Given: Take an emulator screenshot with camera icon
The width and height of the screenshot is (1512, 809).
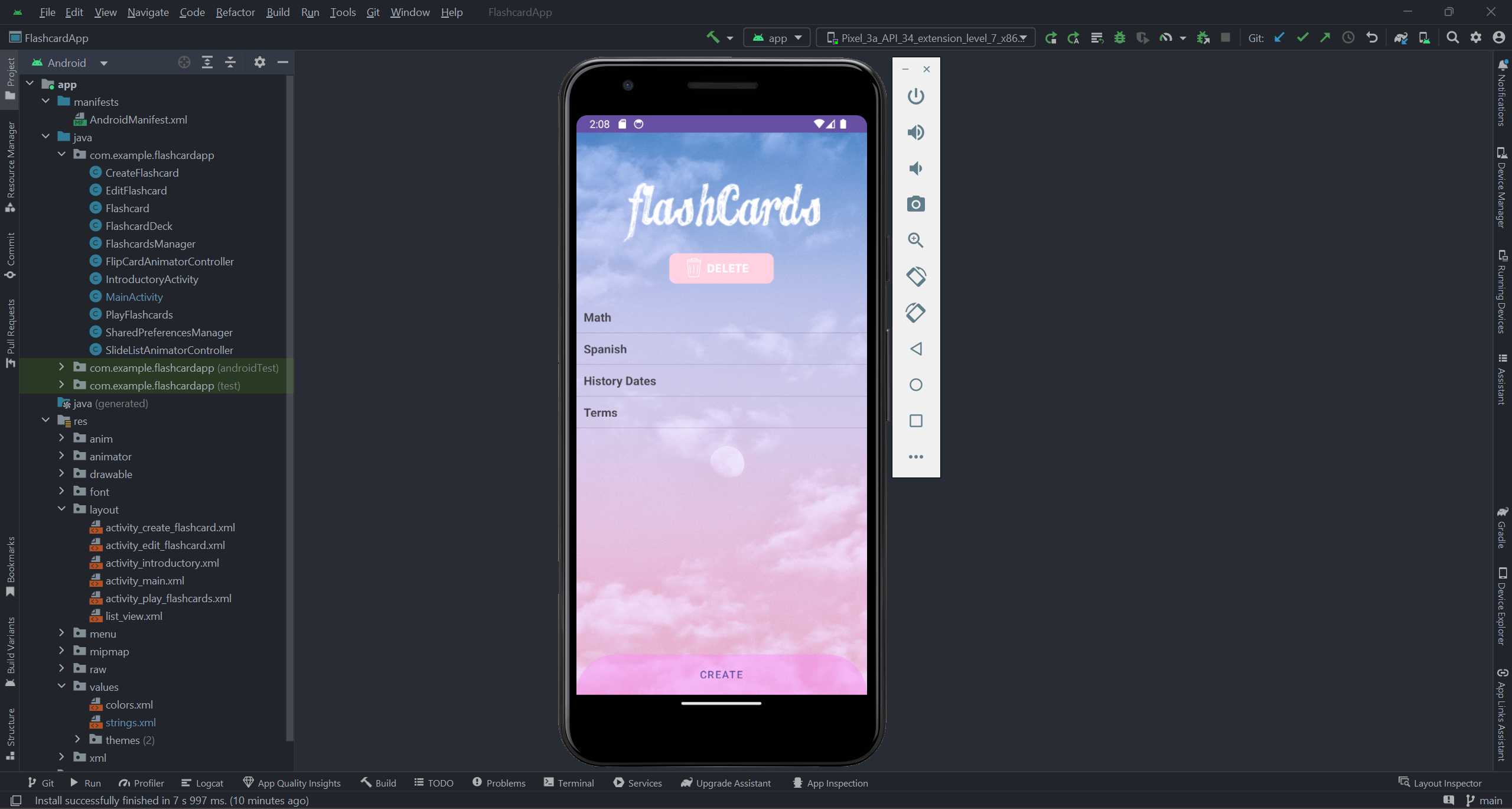Looking at the screenshot, I should click(x=915, y=204).
